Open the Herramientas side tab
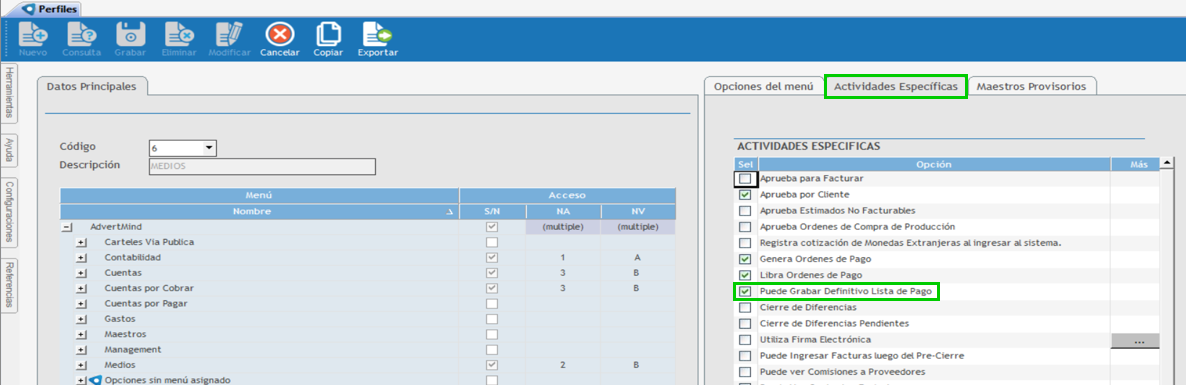1186x385 pixels. [x=10, y=92]
